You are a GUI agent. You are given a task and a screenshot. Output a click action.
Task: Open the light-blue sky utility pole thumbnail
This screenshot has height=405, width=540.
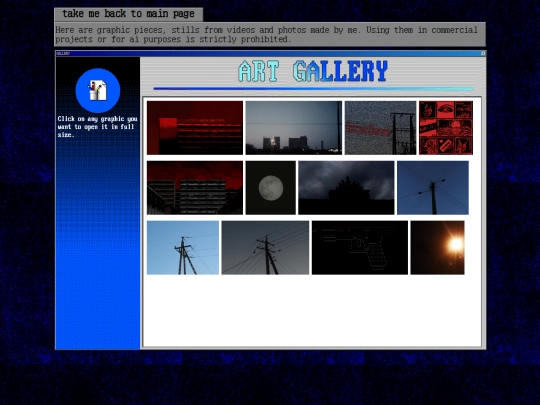183,248
